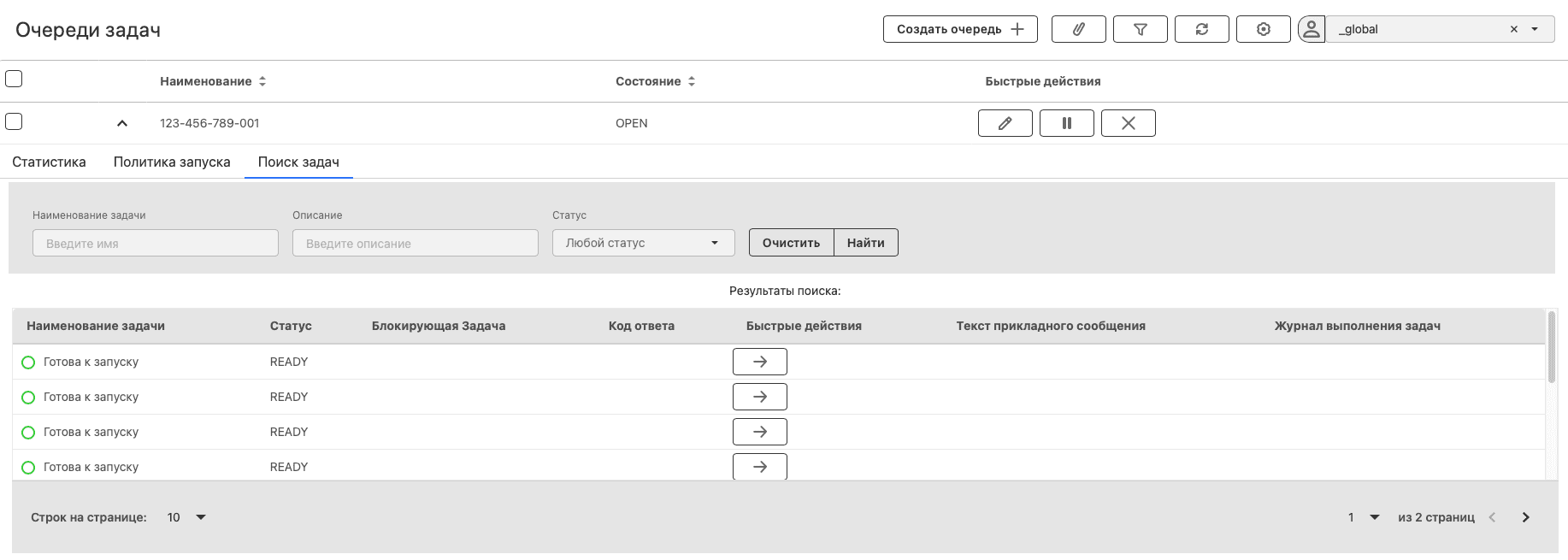The width and height of the screenshot is (1568, 560).
Task: Open the filter funnel icon
Action: 1140,29
